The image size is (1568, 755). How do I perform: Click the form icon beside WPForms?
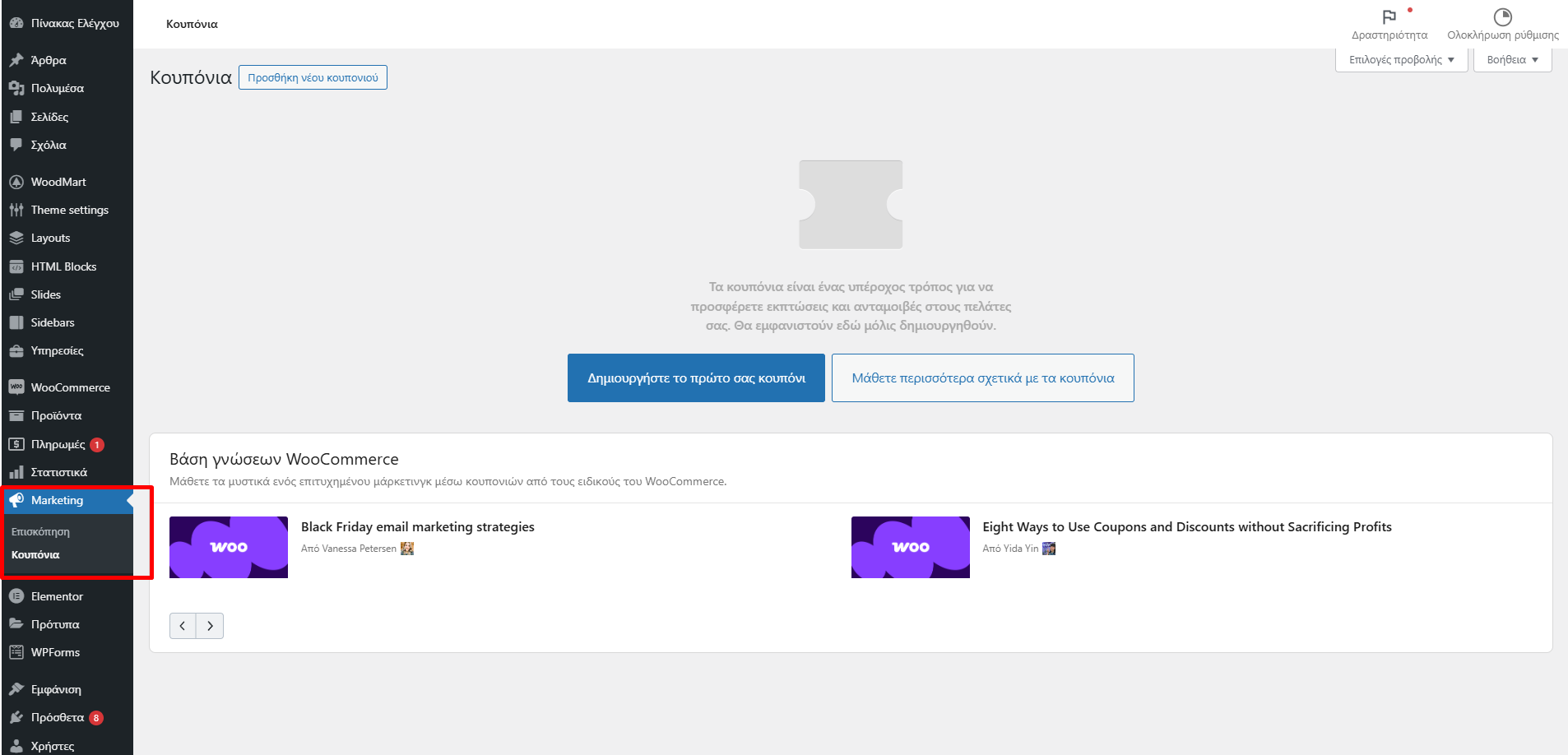pyautogui.click(x=16, y=652)
